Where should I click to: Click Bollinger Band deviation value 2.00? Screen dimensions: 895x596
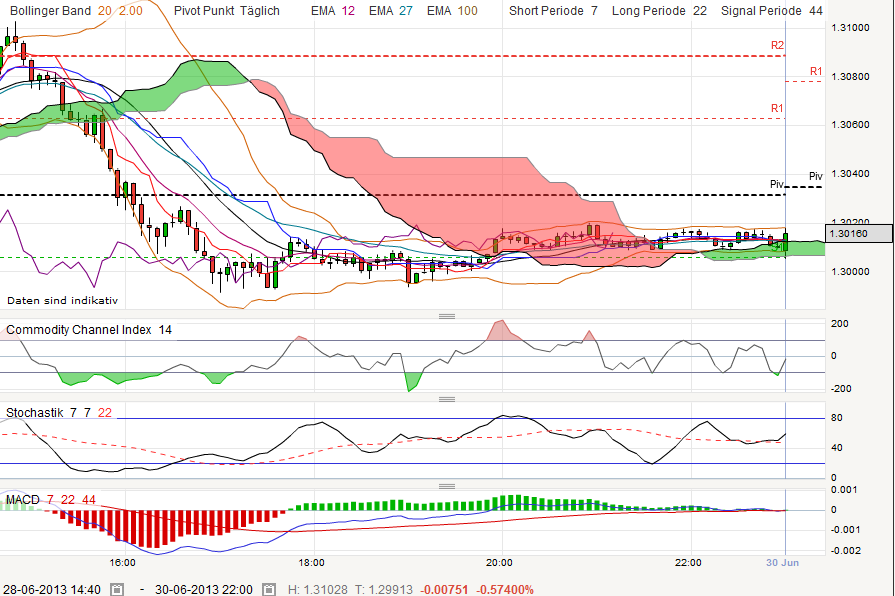click(131, 11)
